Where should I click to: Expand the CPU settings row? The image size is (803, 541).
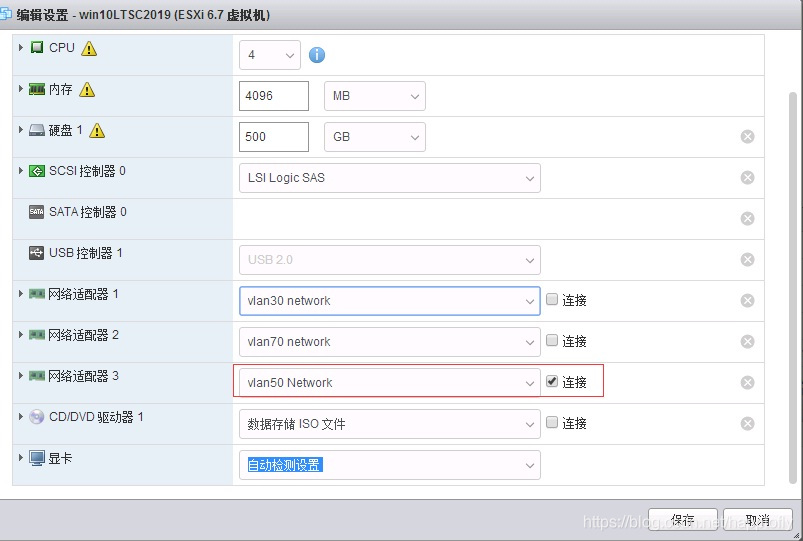click(20, 47)
